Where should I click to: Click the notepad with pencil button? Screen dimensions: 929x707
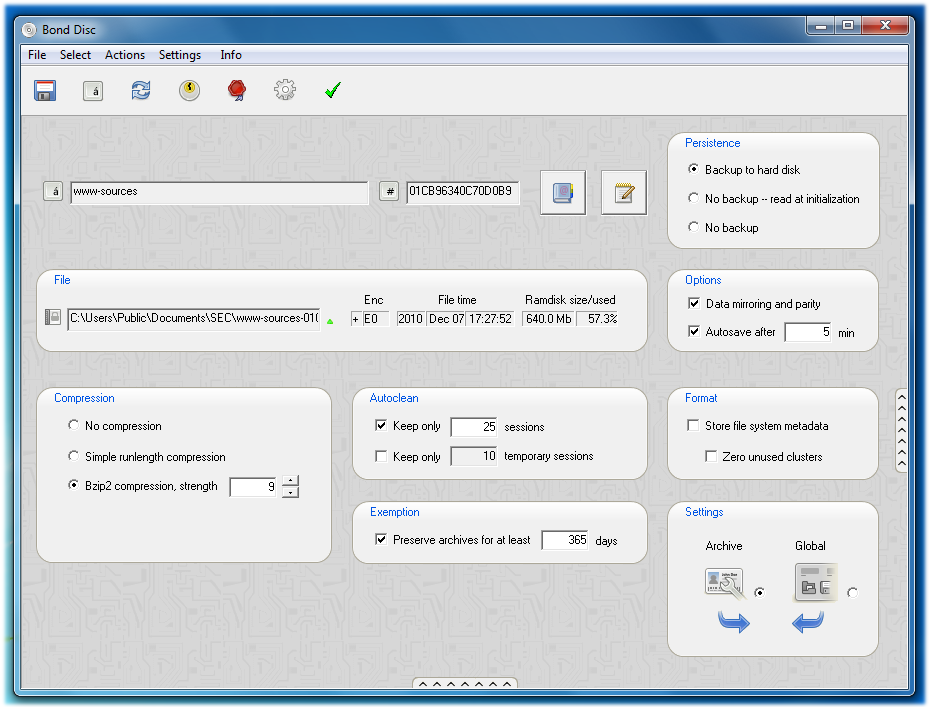click(624, 191)
